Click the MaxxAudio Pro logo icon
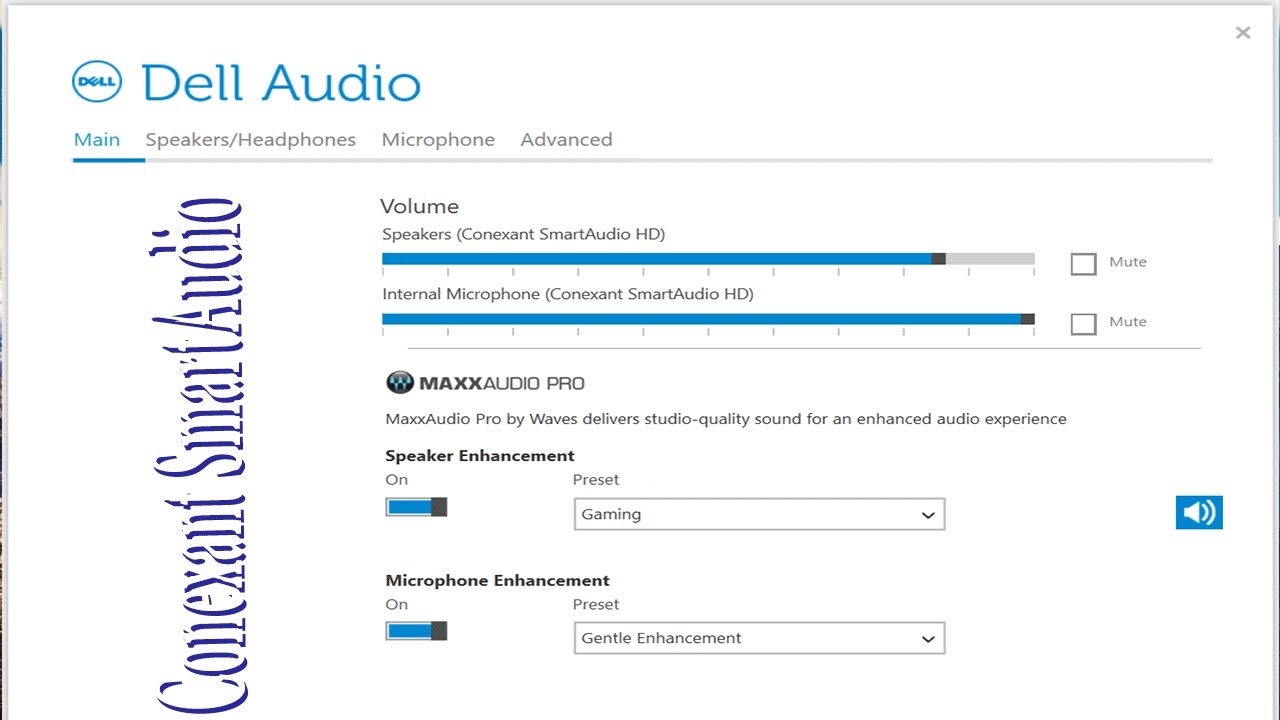This screenshot has width=1280, height=720. pos(400,383)
